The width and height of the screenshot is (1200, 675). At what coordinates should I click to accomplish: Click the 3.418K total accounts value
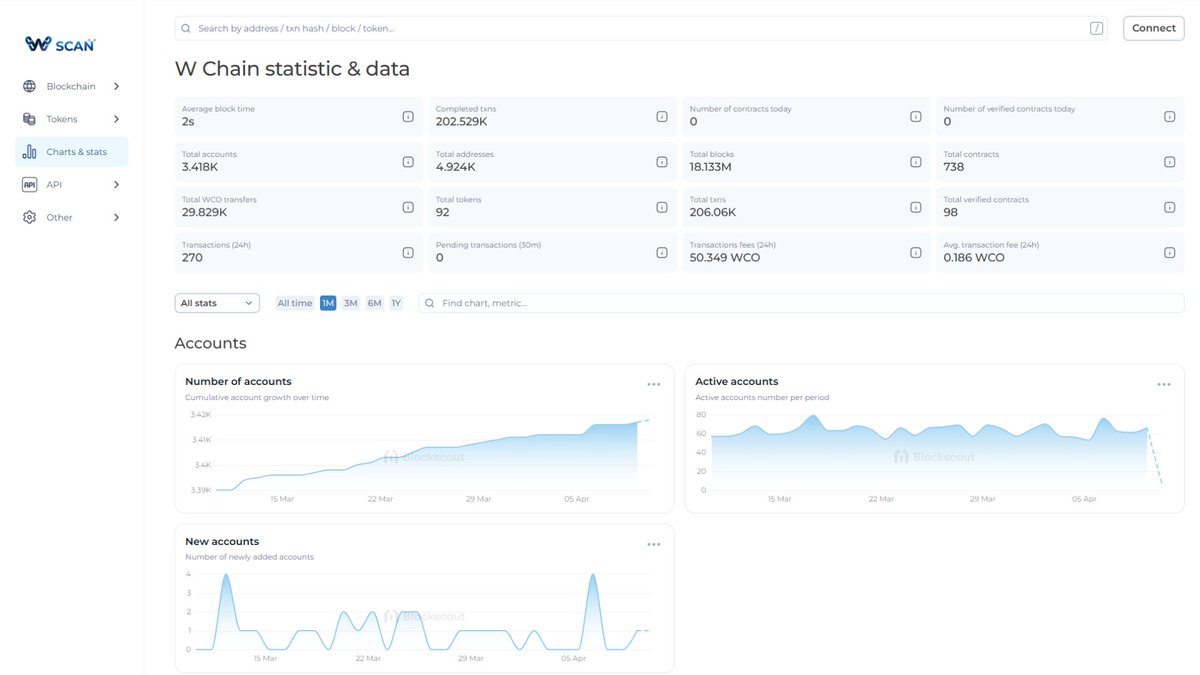point(200,167)
